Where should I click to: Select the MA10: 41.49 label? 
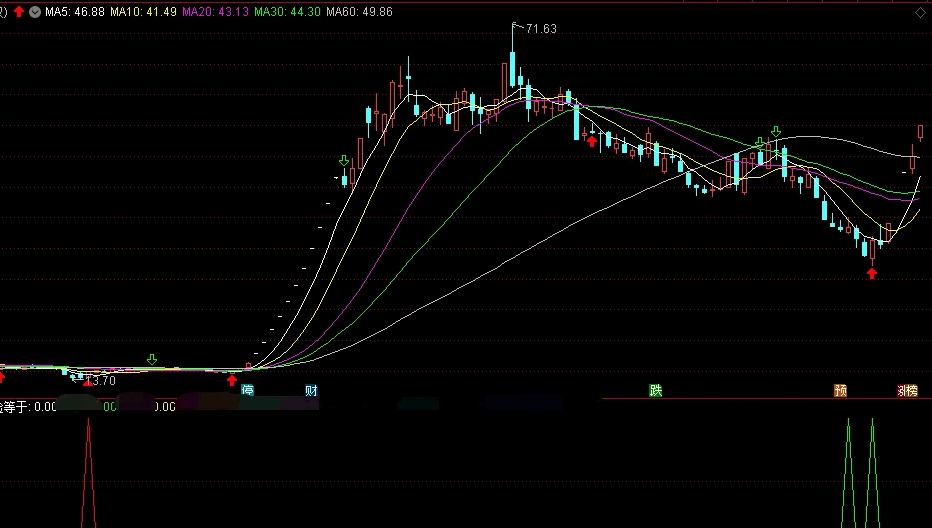click(x=143, y=11)
